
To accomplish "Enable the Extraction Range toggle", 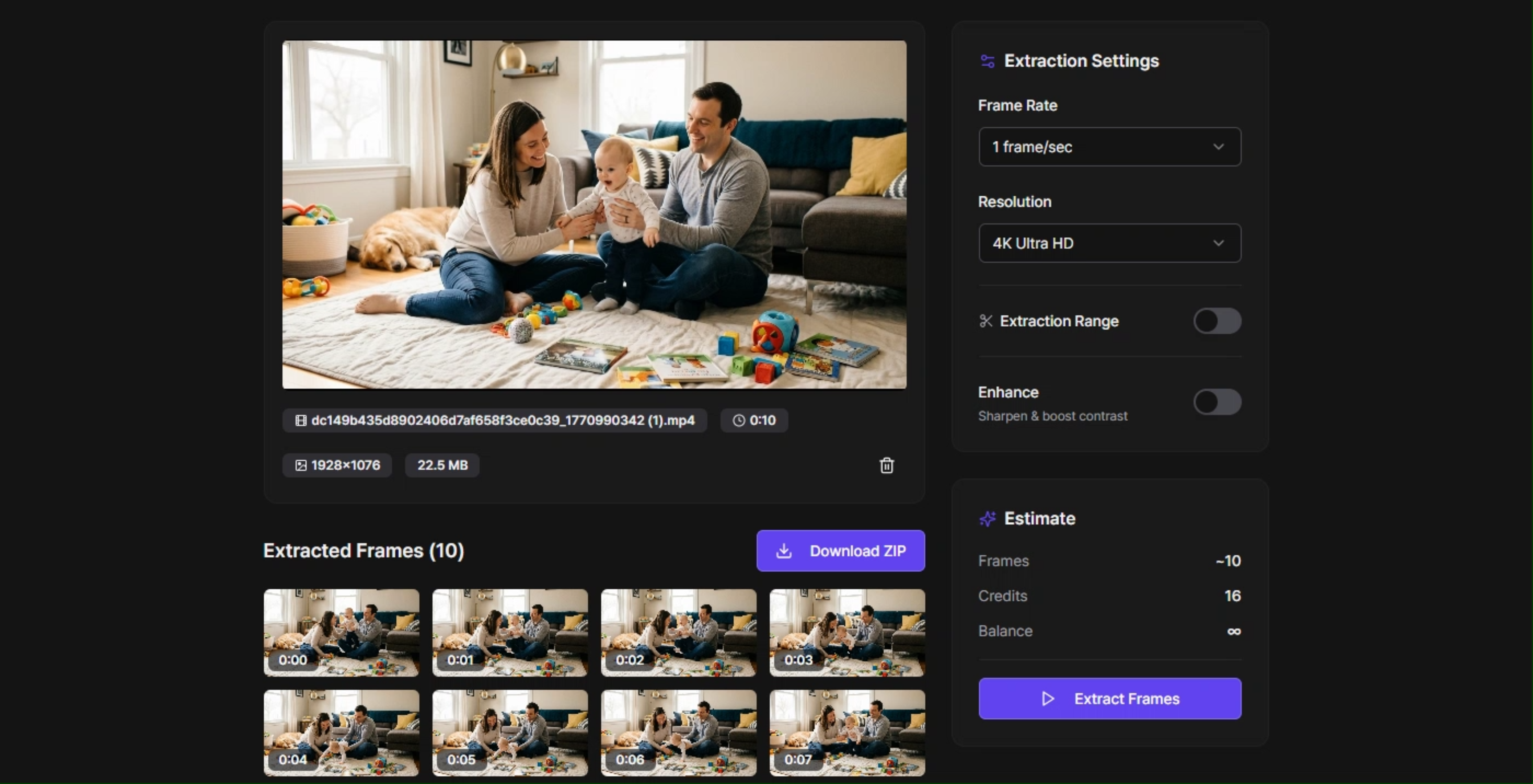I will [x=1216, y=321].
